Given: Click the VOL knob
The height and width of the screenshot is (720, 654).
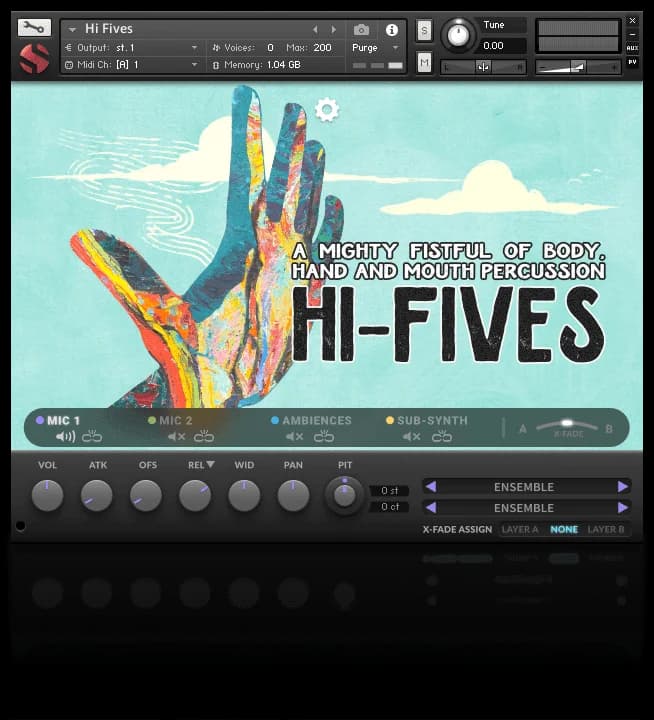Looking at the screenshot, I should pos(47,495).
